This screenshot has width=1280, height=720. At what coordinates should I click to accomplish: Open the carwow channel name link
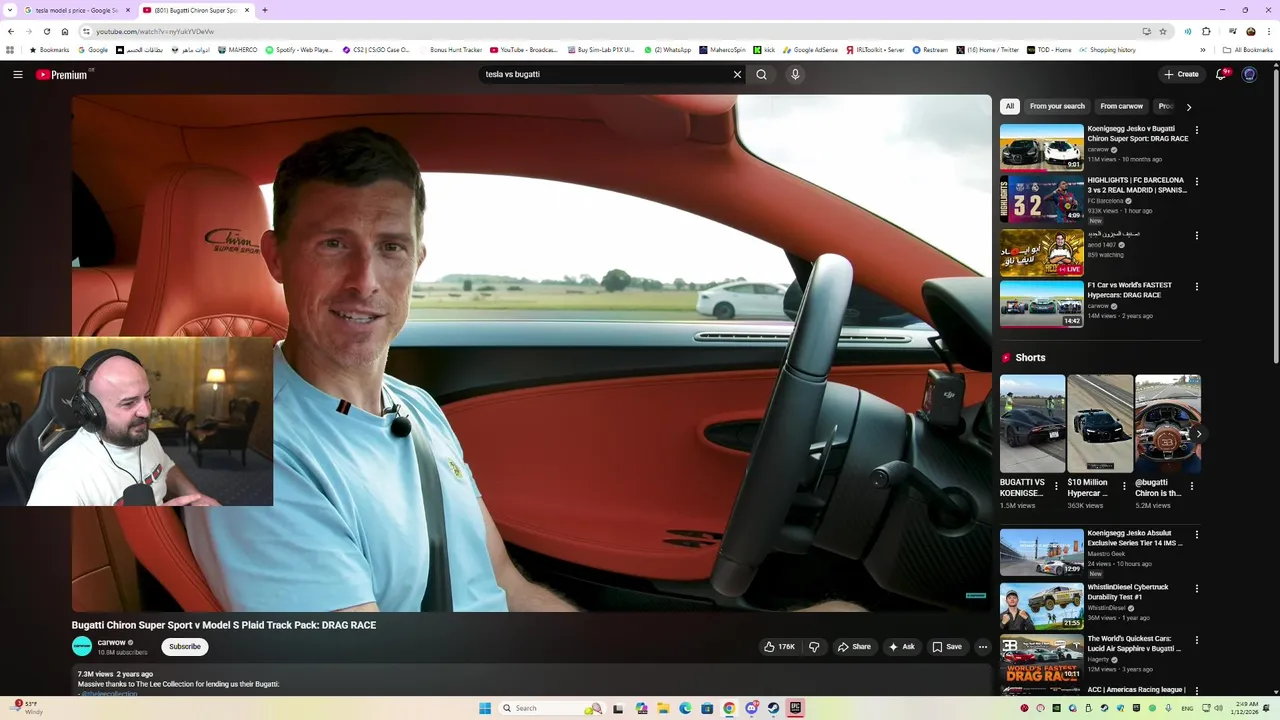click(x=112, y=643)
